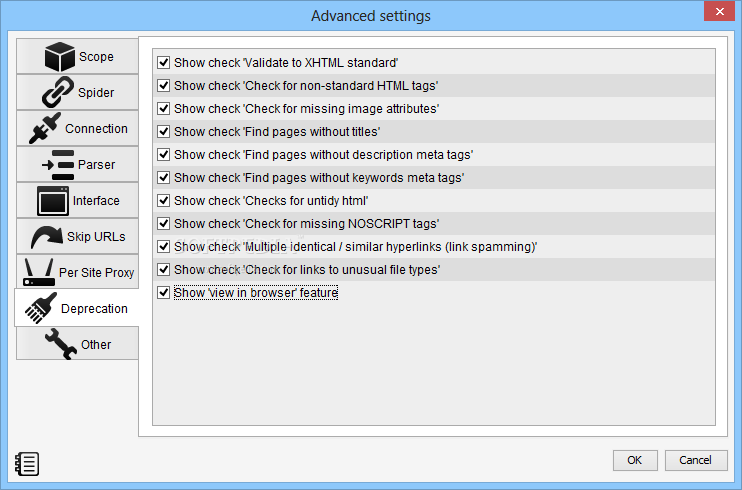This screenshot has height=490, width=742.
Task: Click the Parser indent icon
Action: pyautogui.click(x=58, y=164)
